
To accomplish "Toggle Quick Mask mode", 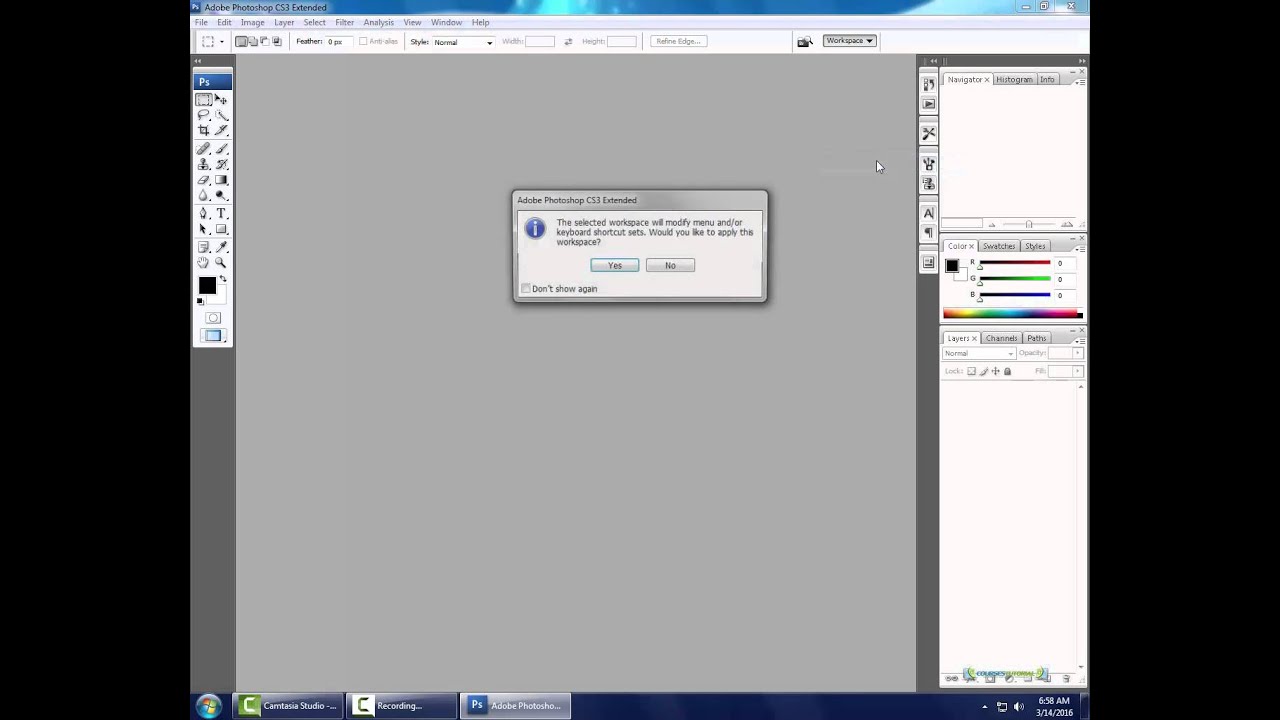I will [213, 318].
